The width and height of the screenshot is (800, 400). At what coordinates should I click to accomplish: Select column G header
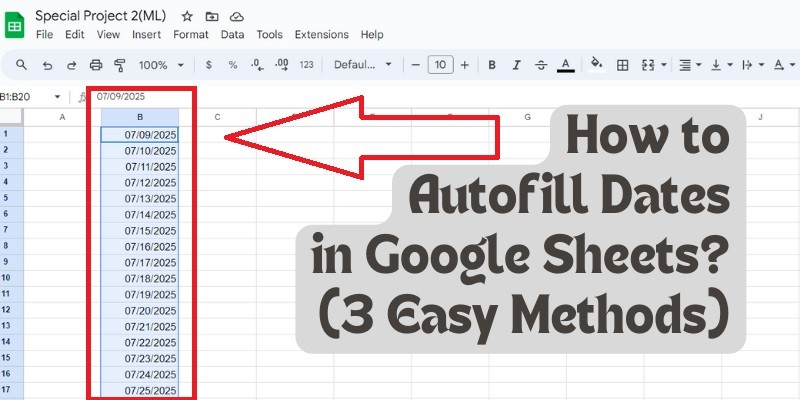[x=528, y=117]
